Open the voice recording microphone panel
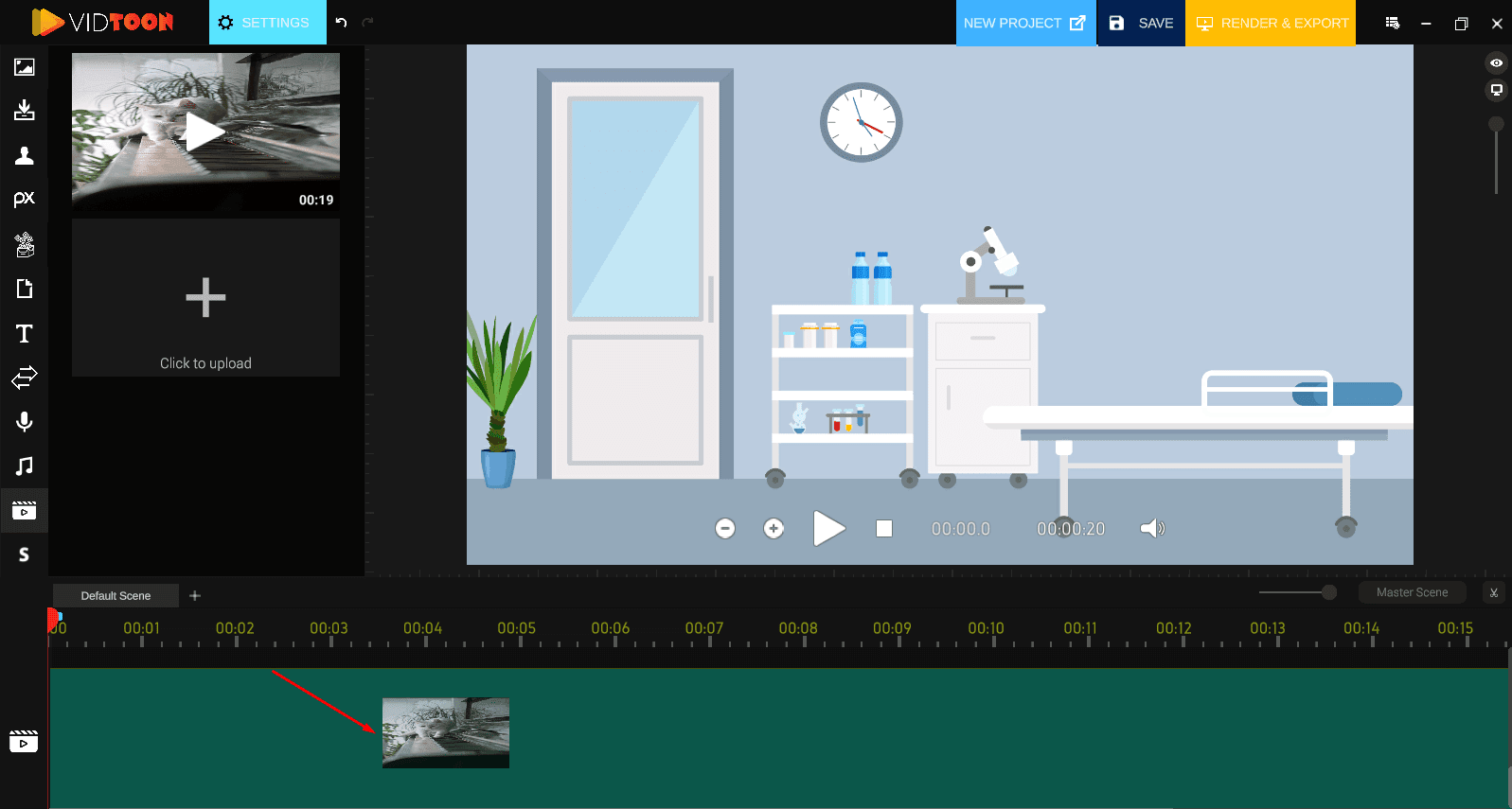Viewport: 1512px width, 809px height. 25,422
